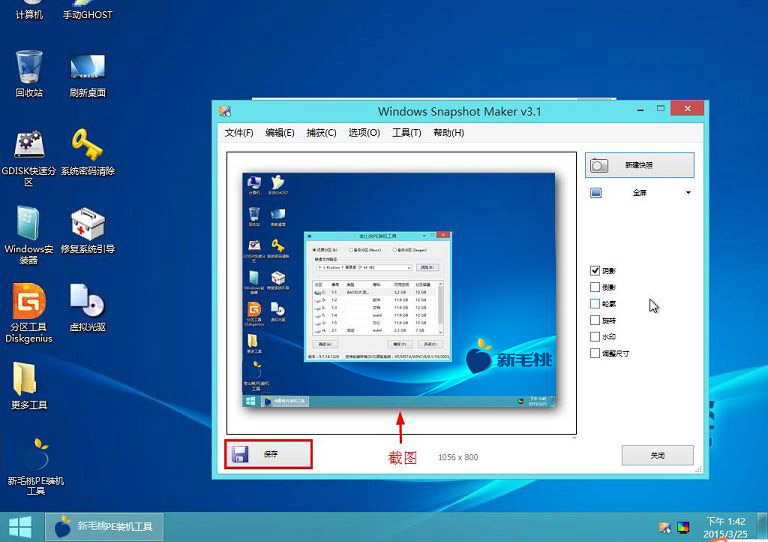Uncheck the 阴影 shadow checkbox
This screenshot has width=768, height=542.
pos(595,270)
